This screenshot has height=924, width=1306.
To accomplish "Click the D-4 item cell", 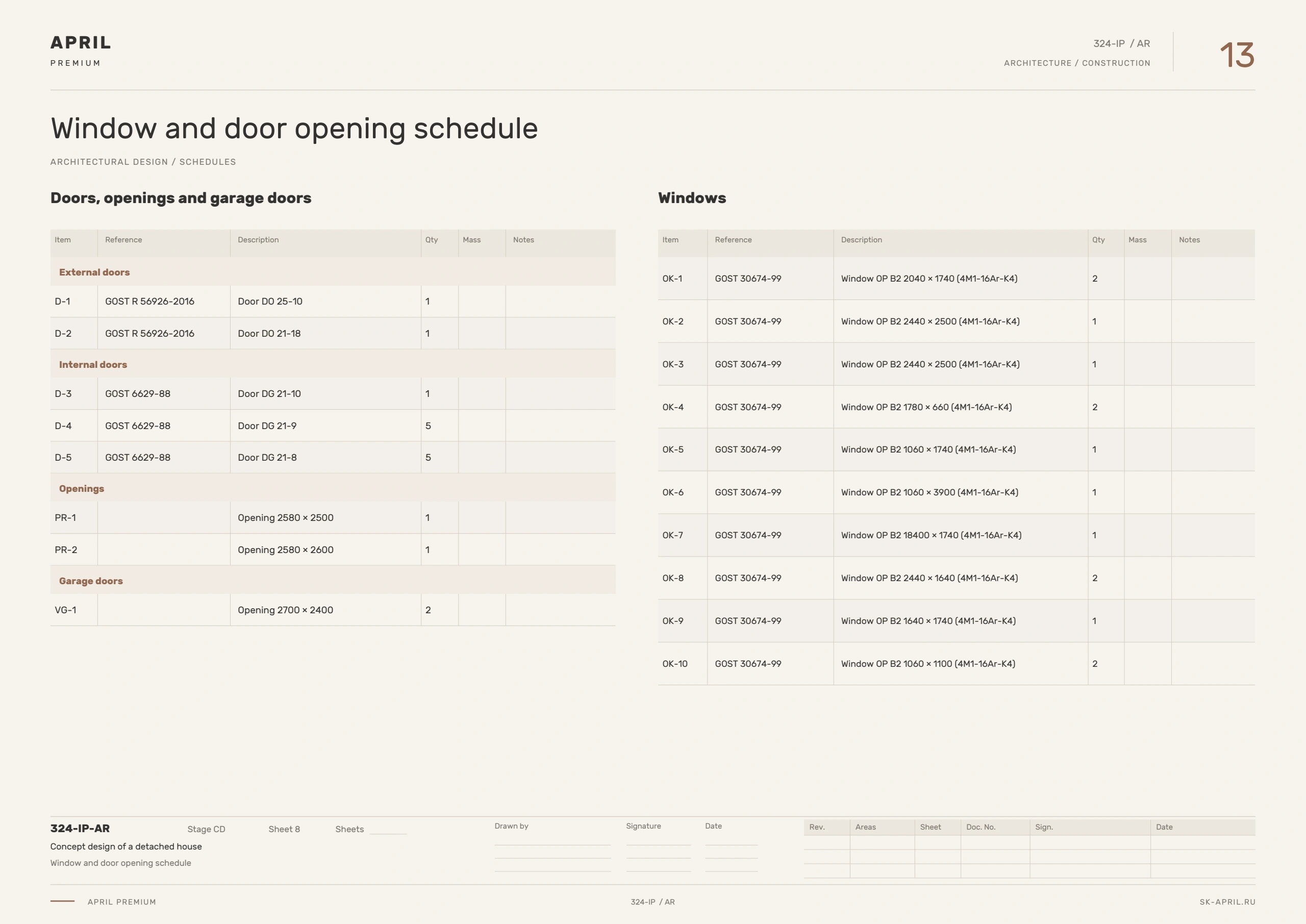I will tap(74, 426).
